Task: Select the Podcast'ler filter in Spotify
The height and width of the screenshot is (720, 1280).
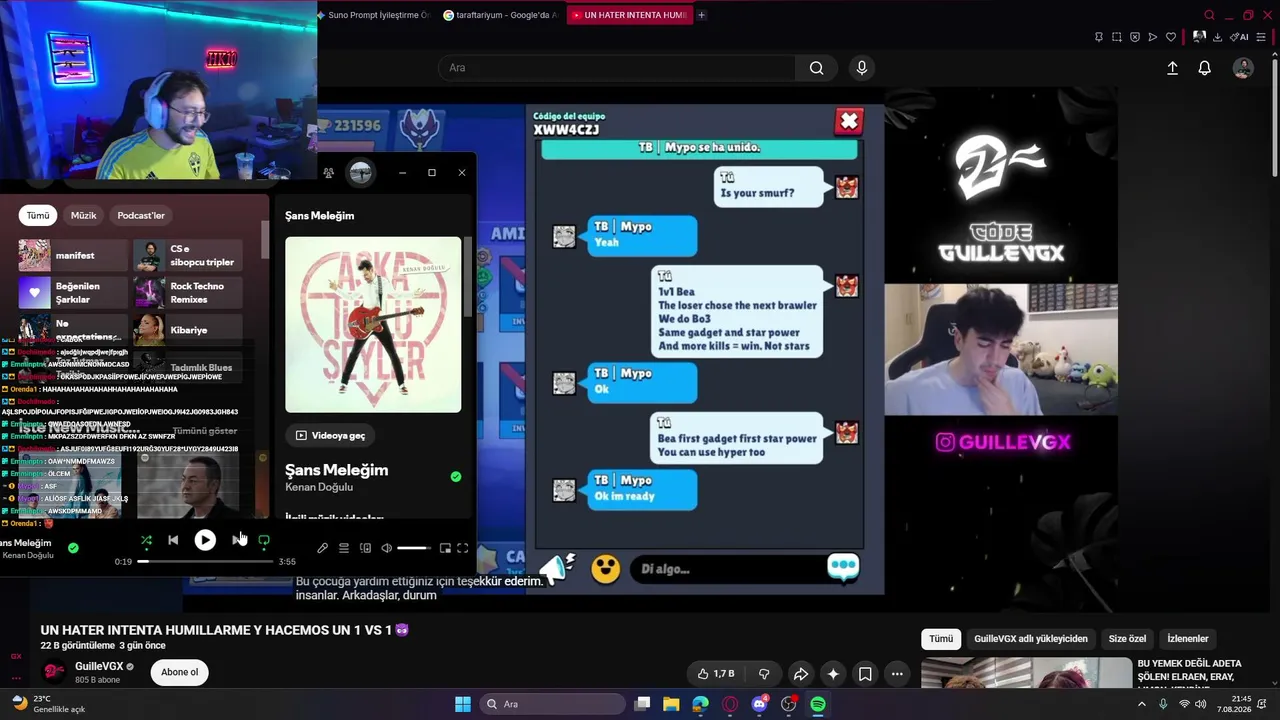Action: (141, 215)
